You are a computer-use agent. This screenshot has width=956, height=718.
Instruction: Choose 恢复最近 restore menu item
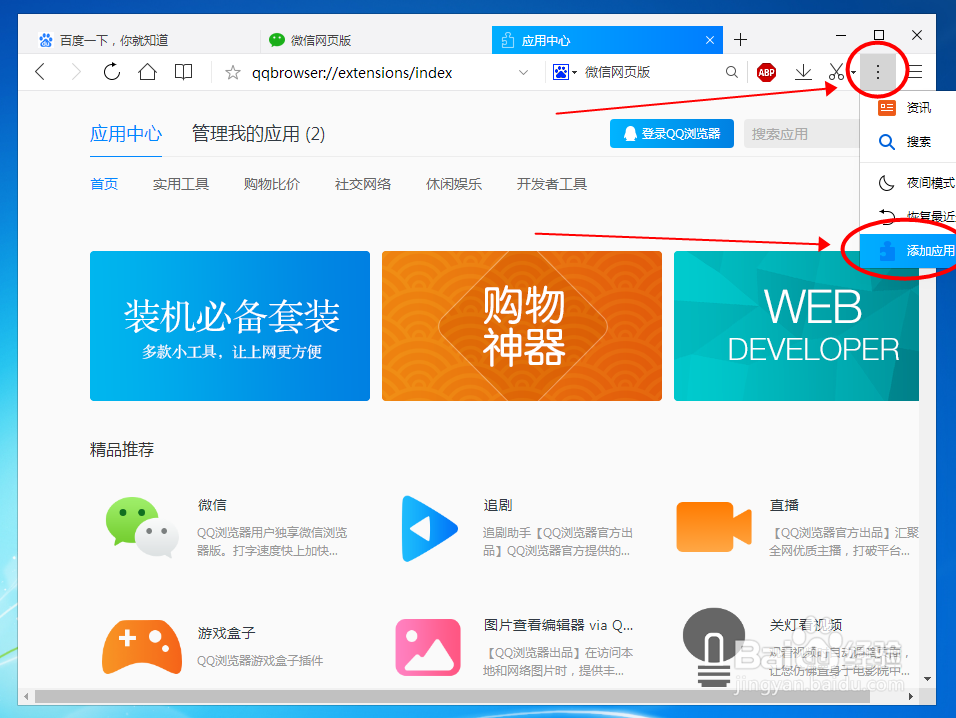pyautogui.click(x=908, y=216)
